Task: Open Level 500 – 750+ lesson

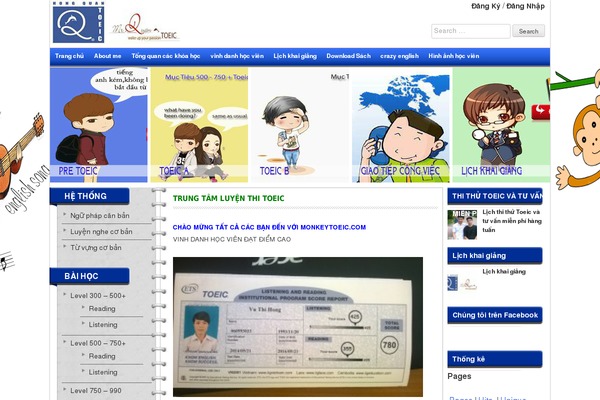Action: point(98,343)
